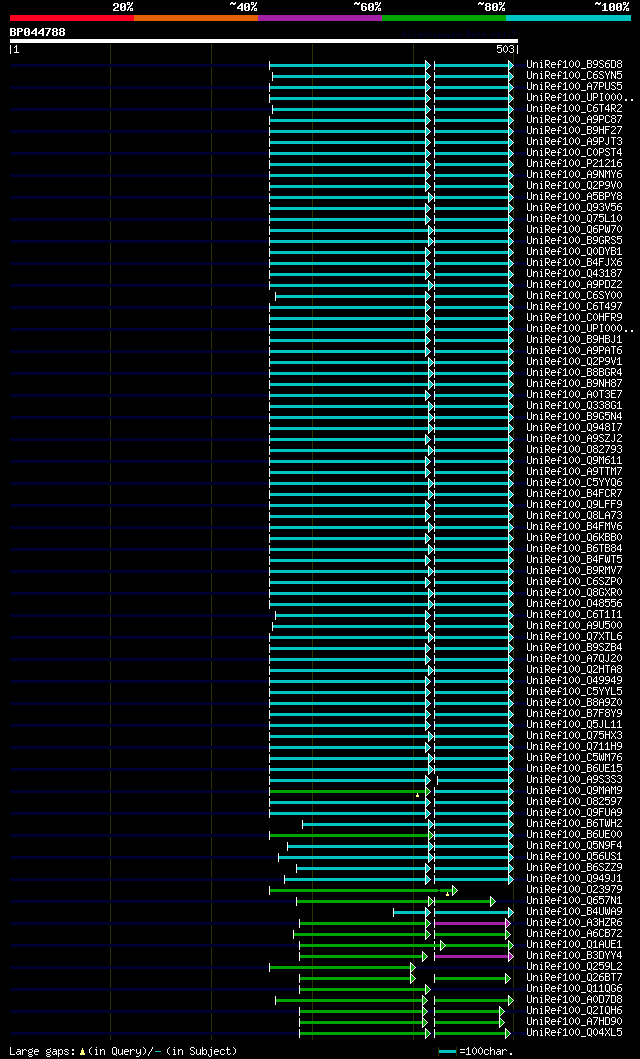
Task: Select hit label UniRef100_Q657N1
Action: (x=575, y=900)
